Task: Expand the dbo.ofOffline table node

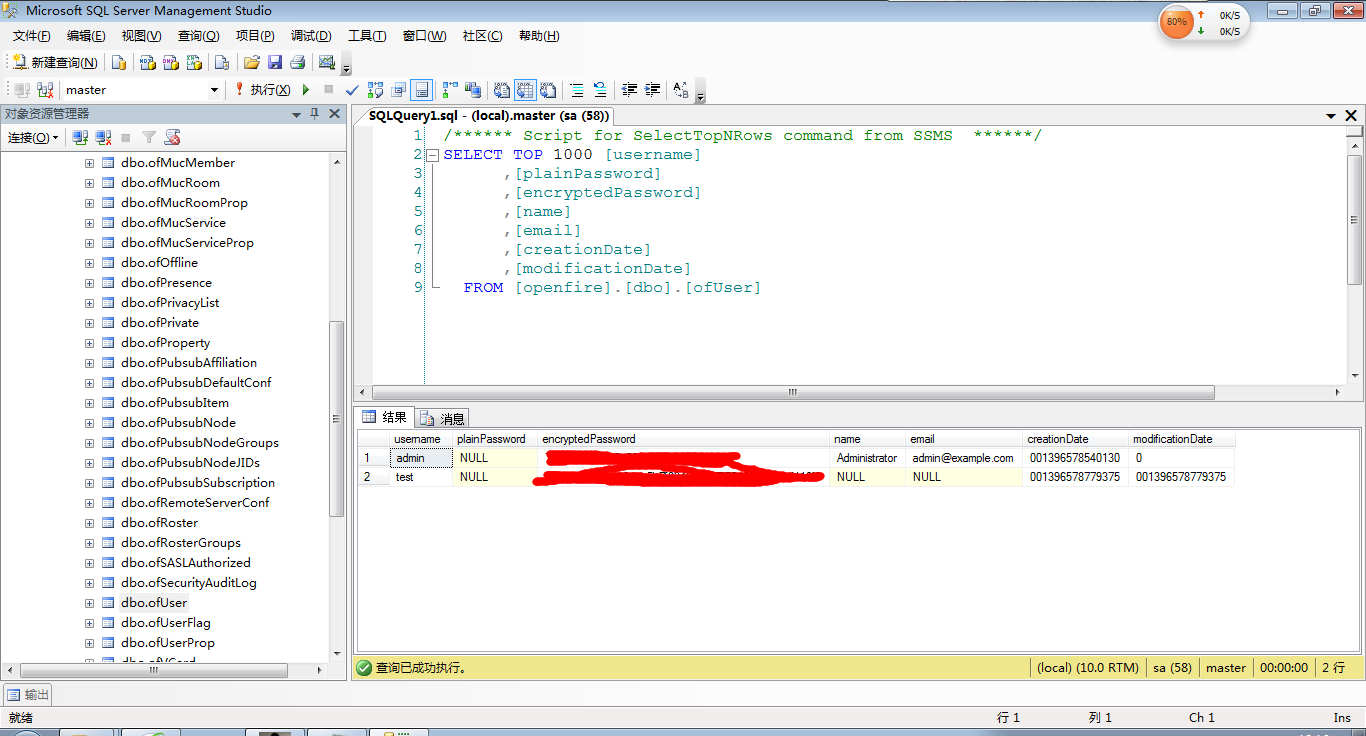Action: [89, 263]
